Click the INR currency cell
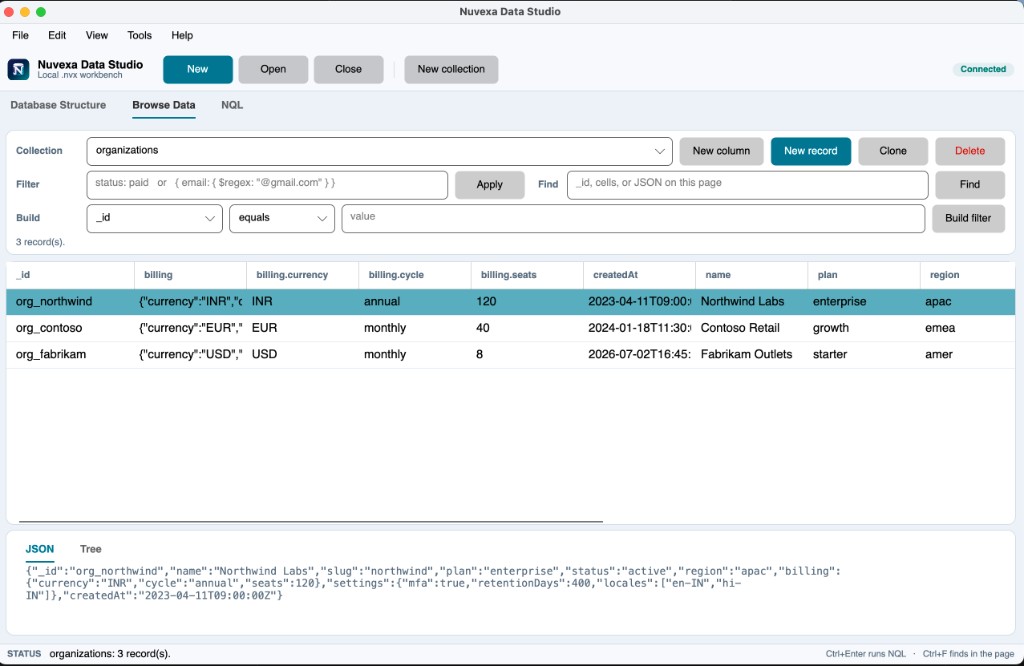 [x=303, y=302]
